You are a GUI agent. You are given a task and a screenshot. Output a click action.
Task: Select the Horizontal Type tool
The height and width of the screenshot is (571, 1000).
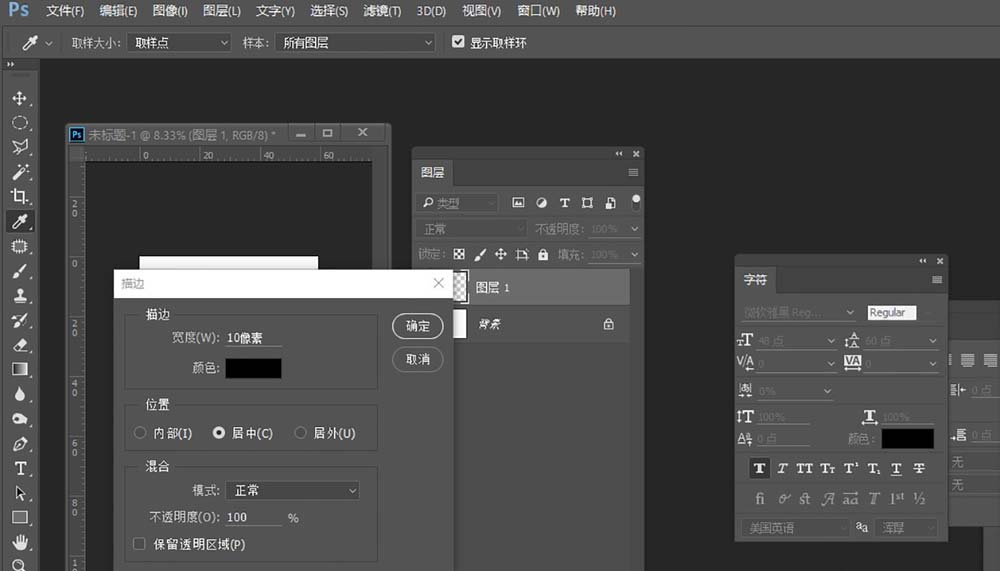[x=20, y=468]
